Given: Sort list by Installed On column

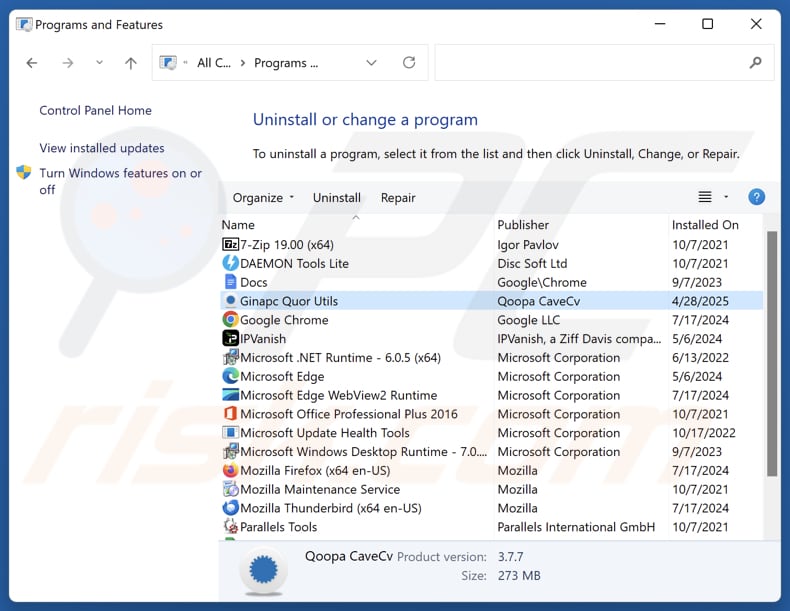Looking at the screenshot, I should (x=705, y=225).
